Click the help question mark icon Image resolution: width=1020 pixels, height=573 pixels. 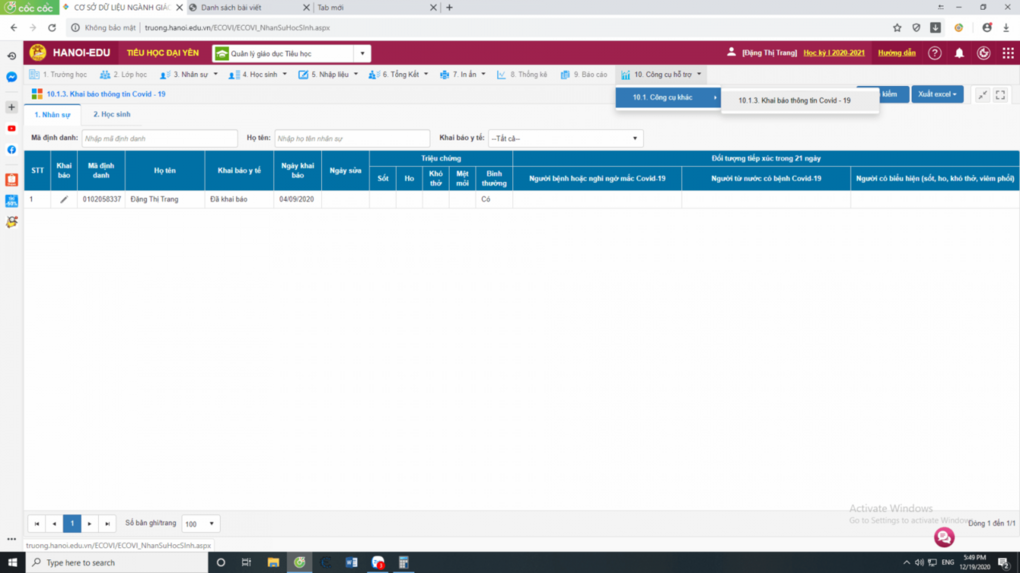pyautogui.click(x=935, y=53)
